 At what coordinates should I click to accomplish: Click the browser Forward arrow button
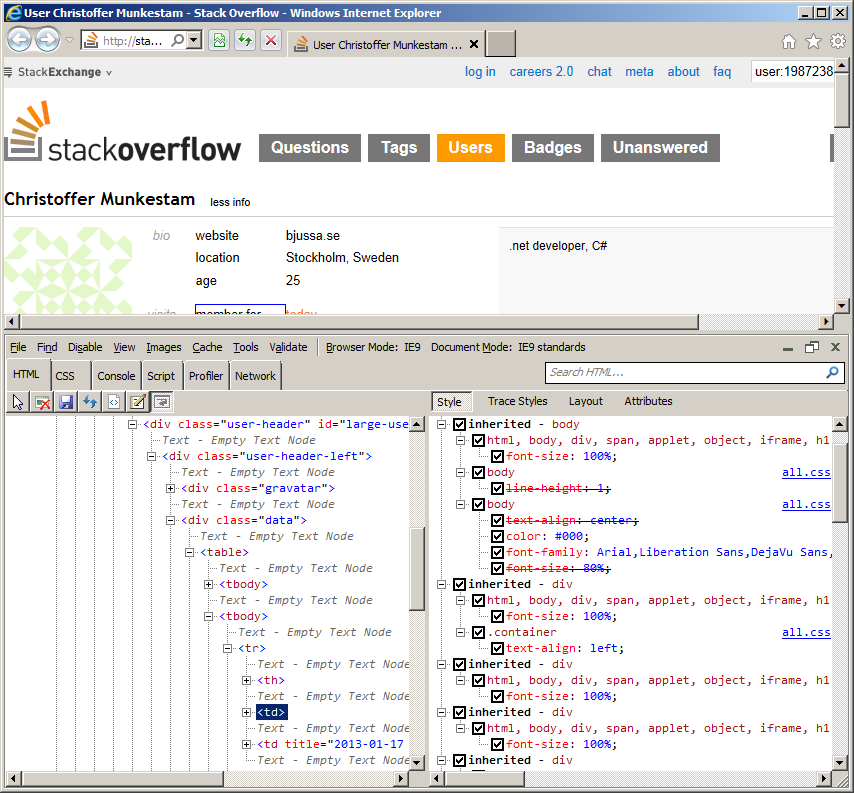[47, 40]
